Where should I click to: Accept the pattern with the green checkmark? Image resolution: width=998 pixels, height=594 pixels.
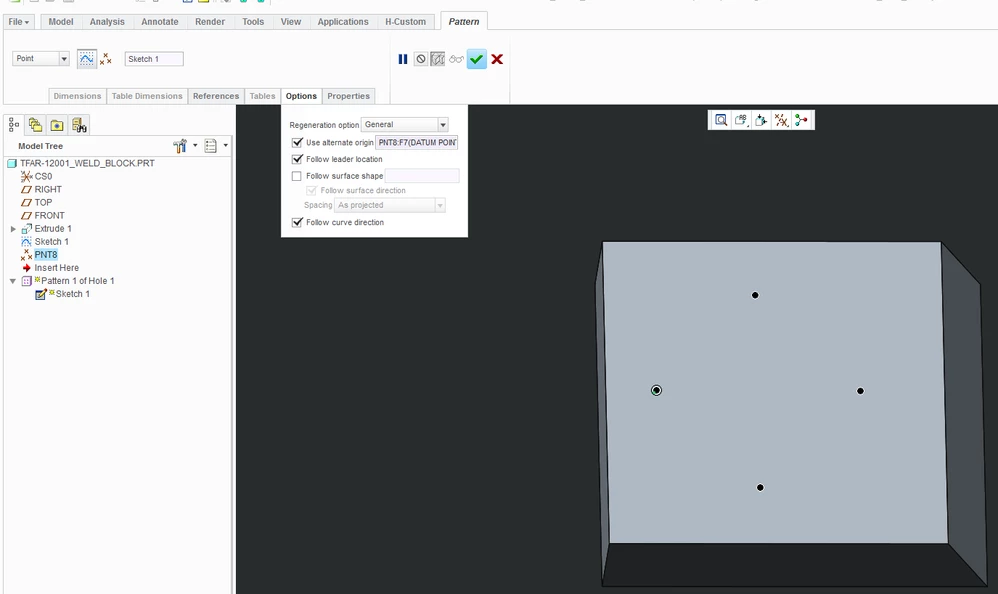point(476,59)
